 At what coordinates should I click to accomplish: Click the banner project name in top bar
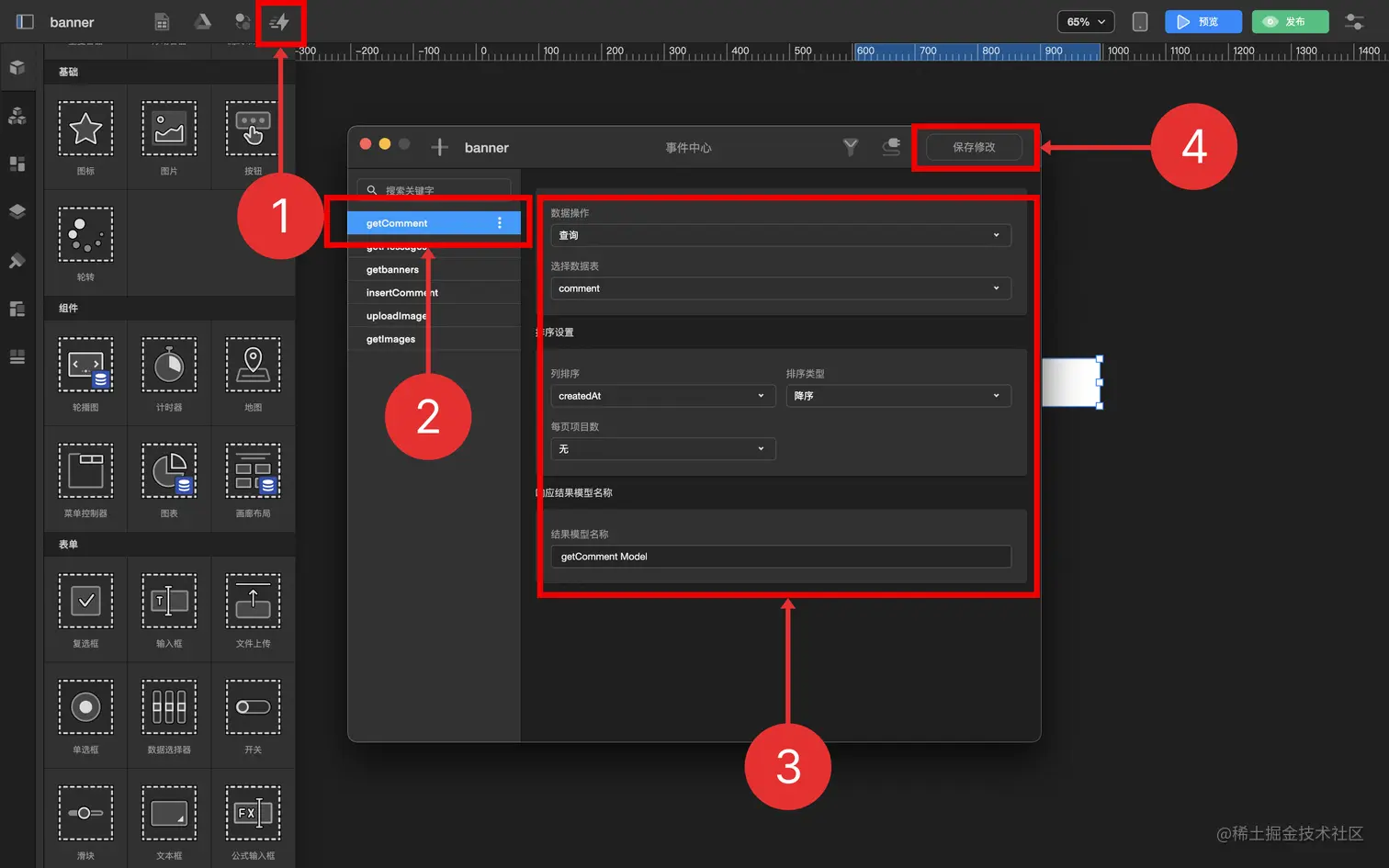[72, 22]
